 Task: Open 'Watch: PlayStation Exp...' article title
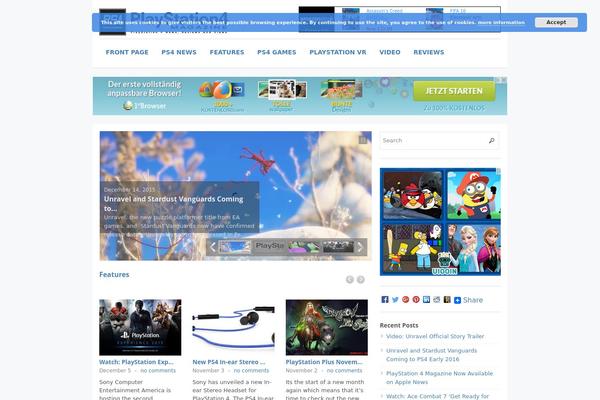tap(136, 362)
